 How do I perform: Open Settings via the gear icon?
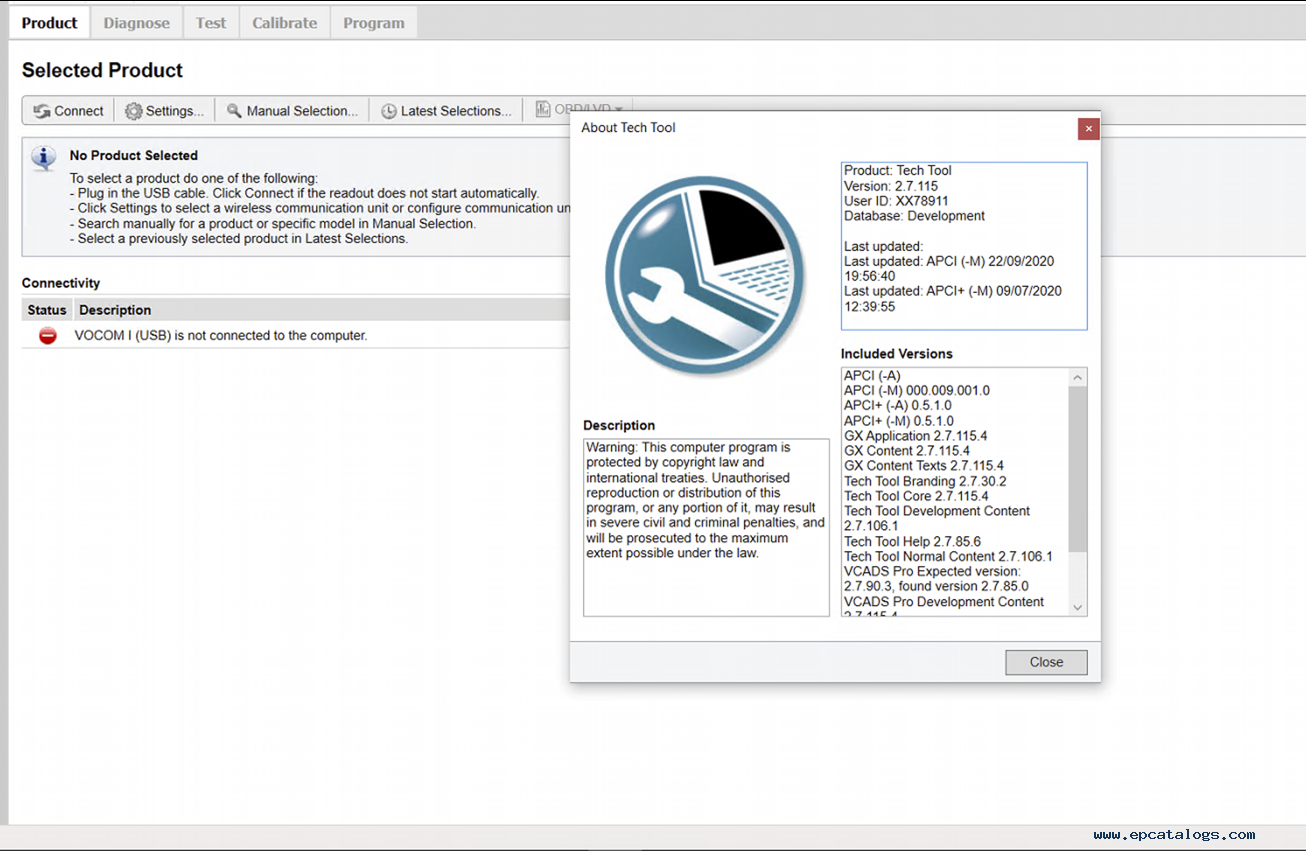point(133,111)
